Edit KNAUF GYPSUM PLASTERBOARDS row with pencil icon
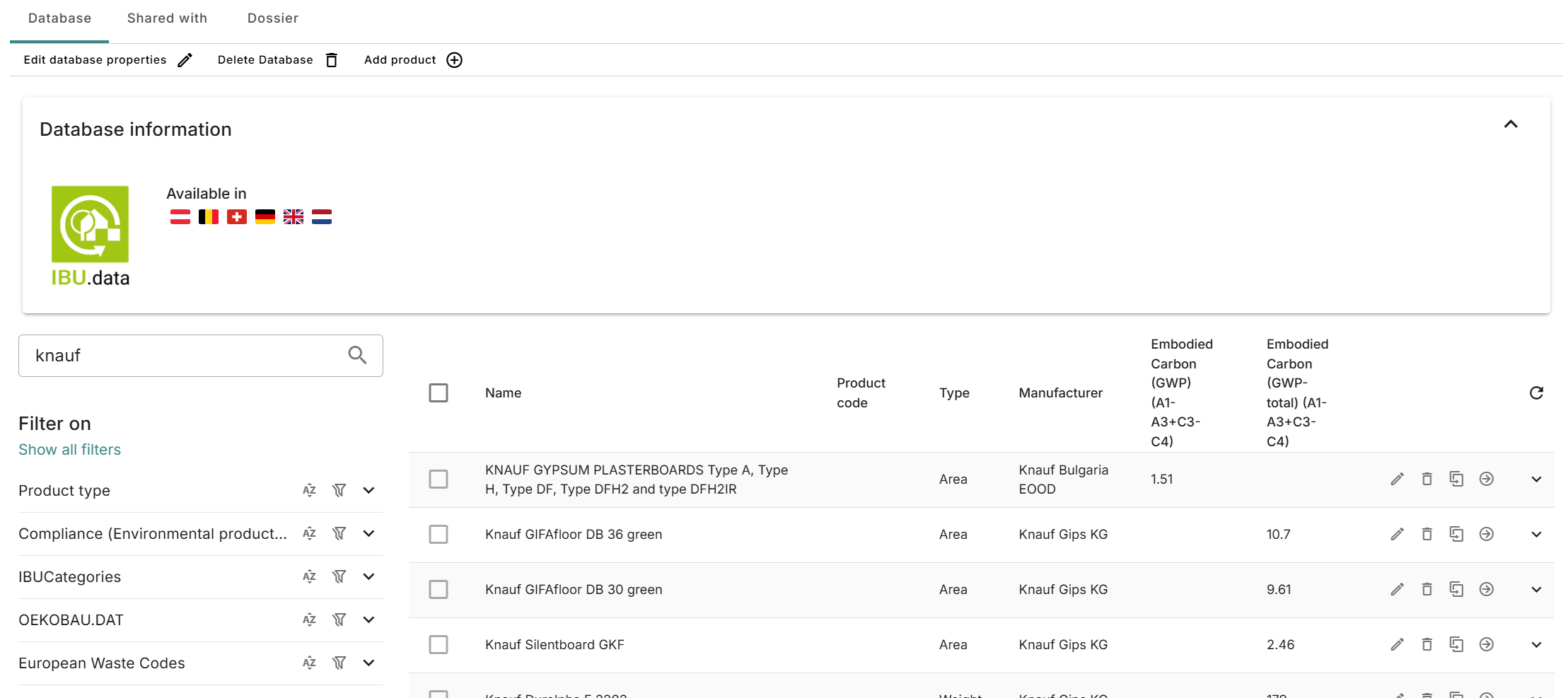 coord(1397,479)
